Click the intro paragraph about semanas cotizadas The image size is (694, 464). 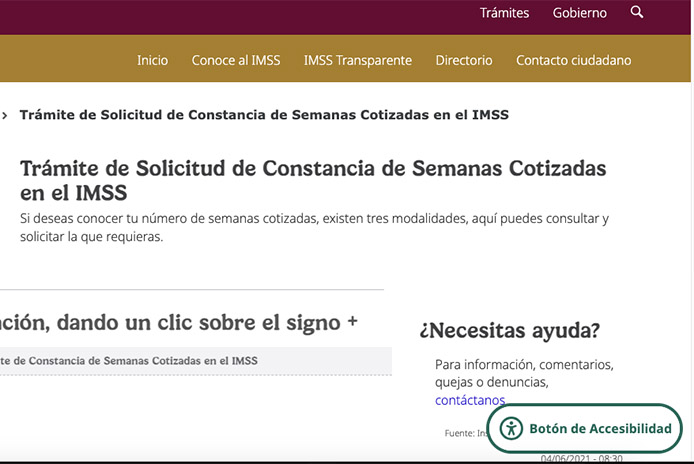click(314, 227)
